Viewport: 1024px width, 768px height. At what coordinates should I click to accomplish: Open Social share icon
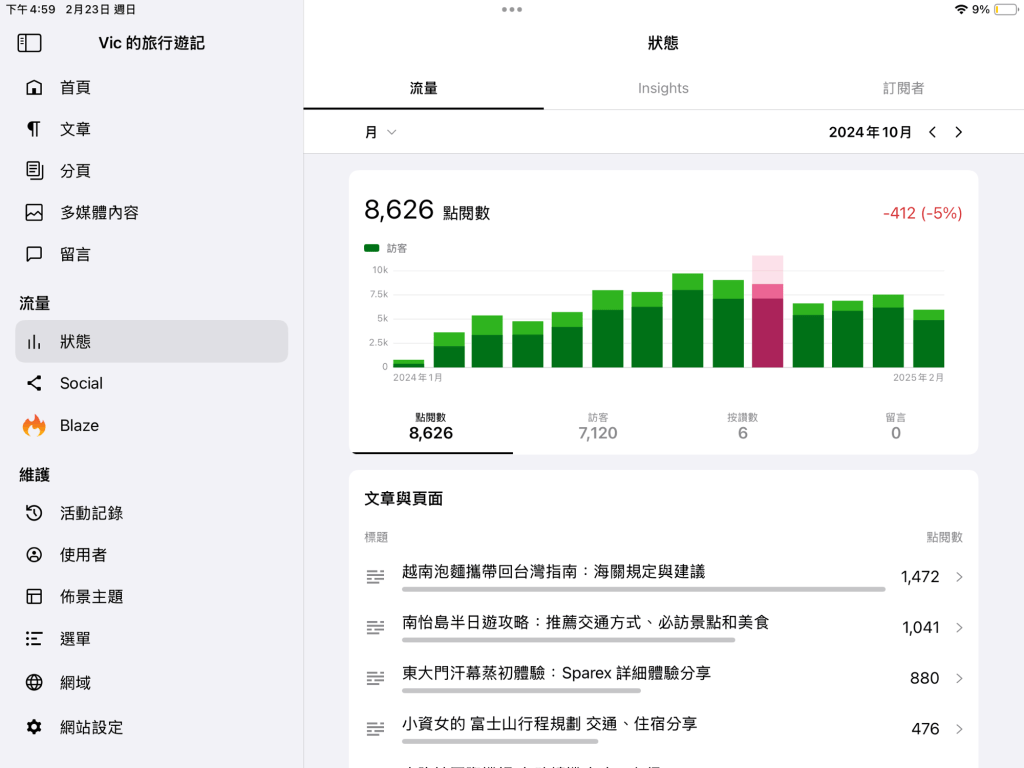click(x=34, y=383)
